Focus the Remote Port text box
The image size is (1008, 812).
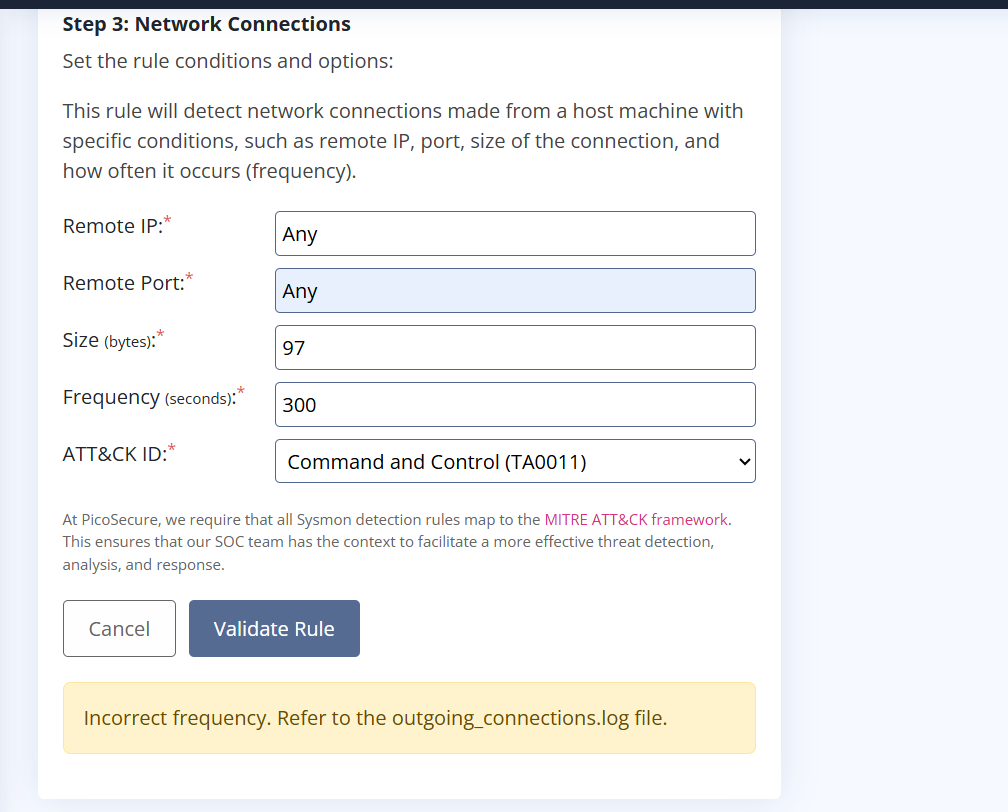pos(514,291)
